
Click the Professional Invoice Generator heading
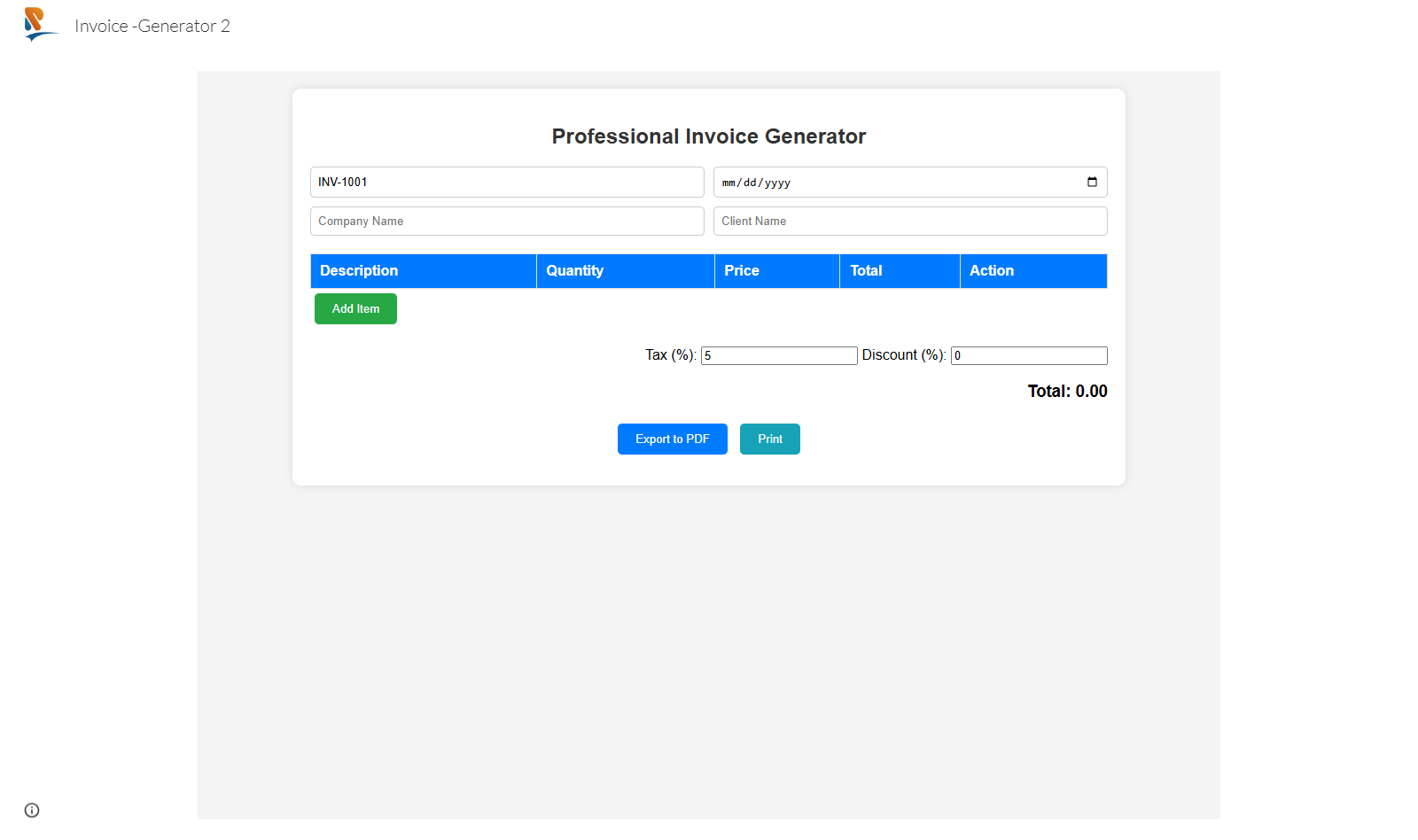point(709,136)
